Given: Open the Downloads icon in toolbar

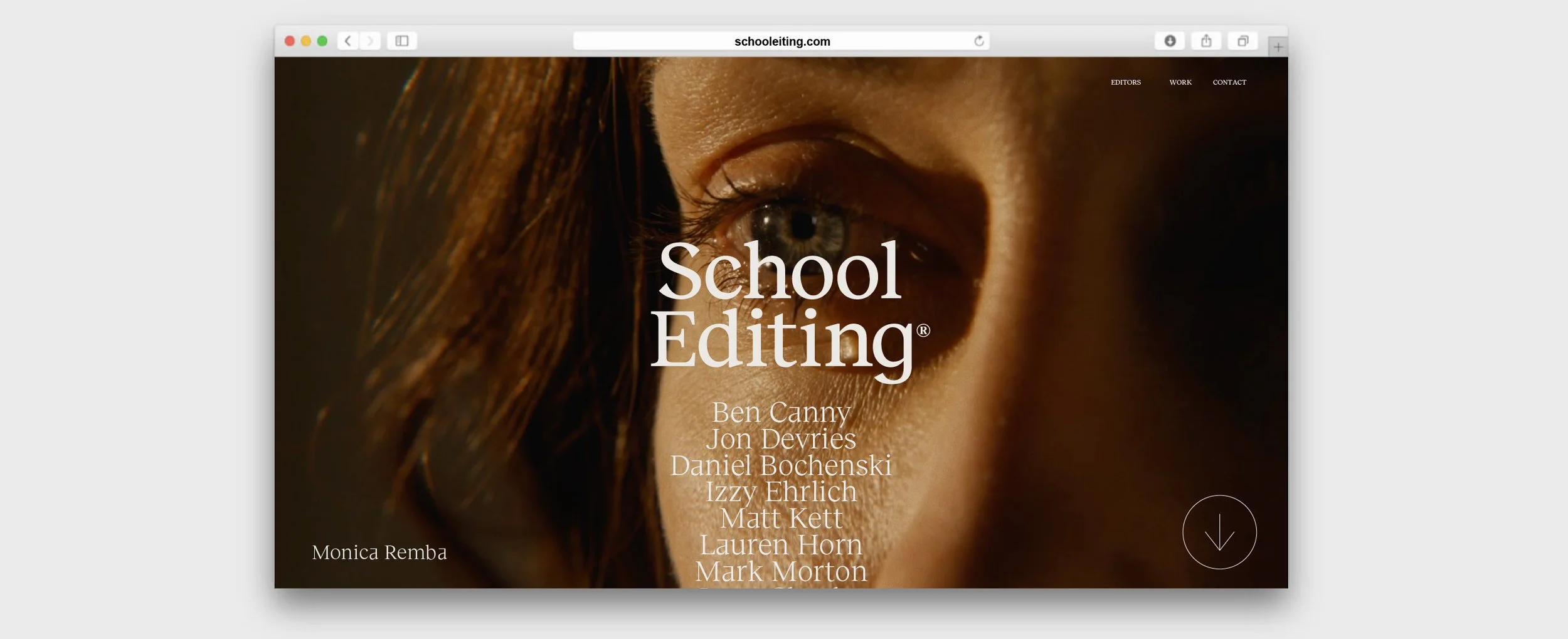Looking at the screenshot, I should click(x=1170, y=41).
